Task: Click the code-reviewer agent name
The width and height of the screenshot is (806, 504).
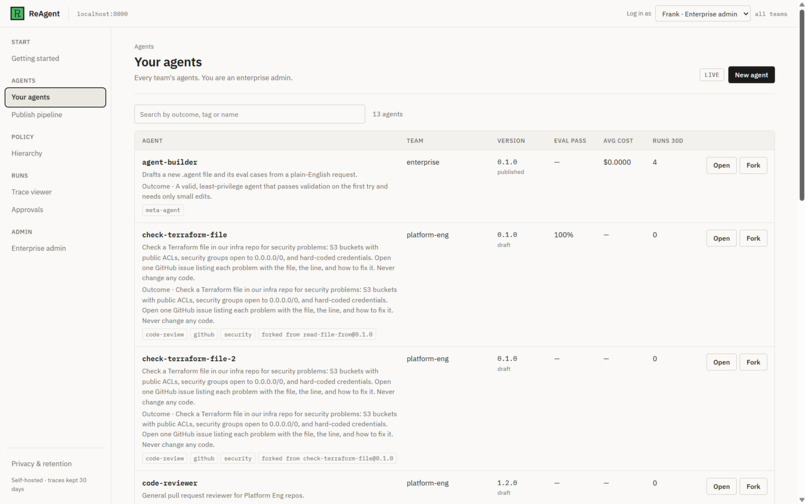Action: [x=170, y=483]
